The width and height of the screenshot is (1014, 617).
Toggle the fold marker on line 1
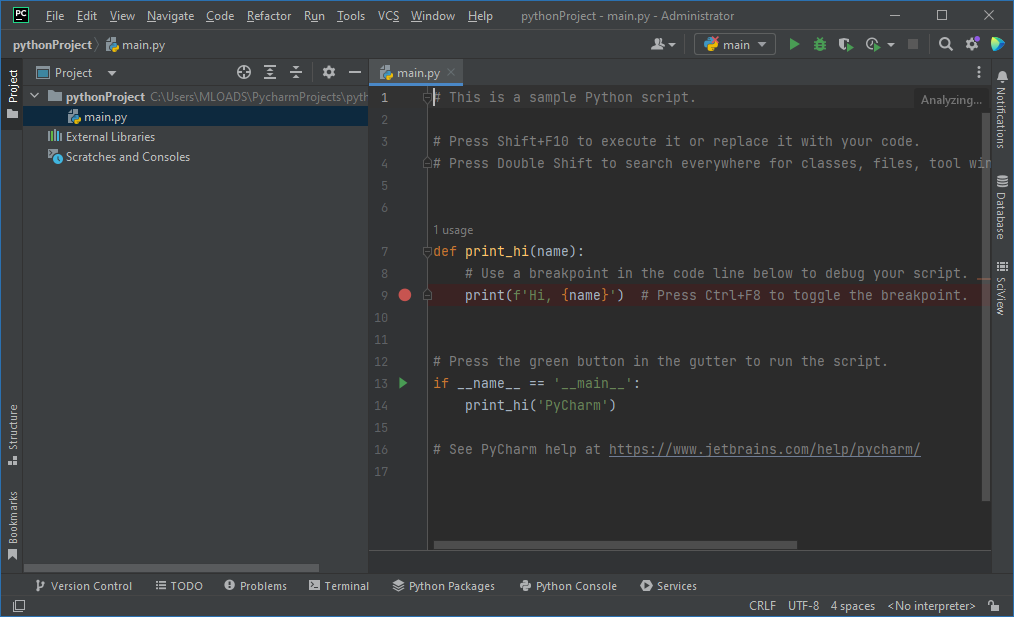point(427,98)
